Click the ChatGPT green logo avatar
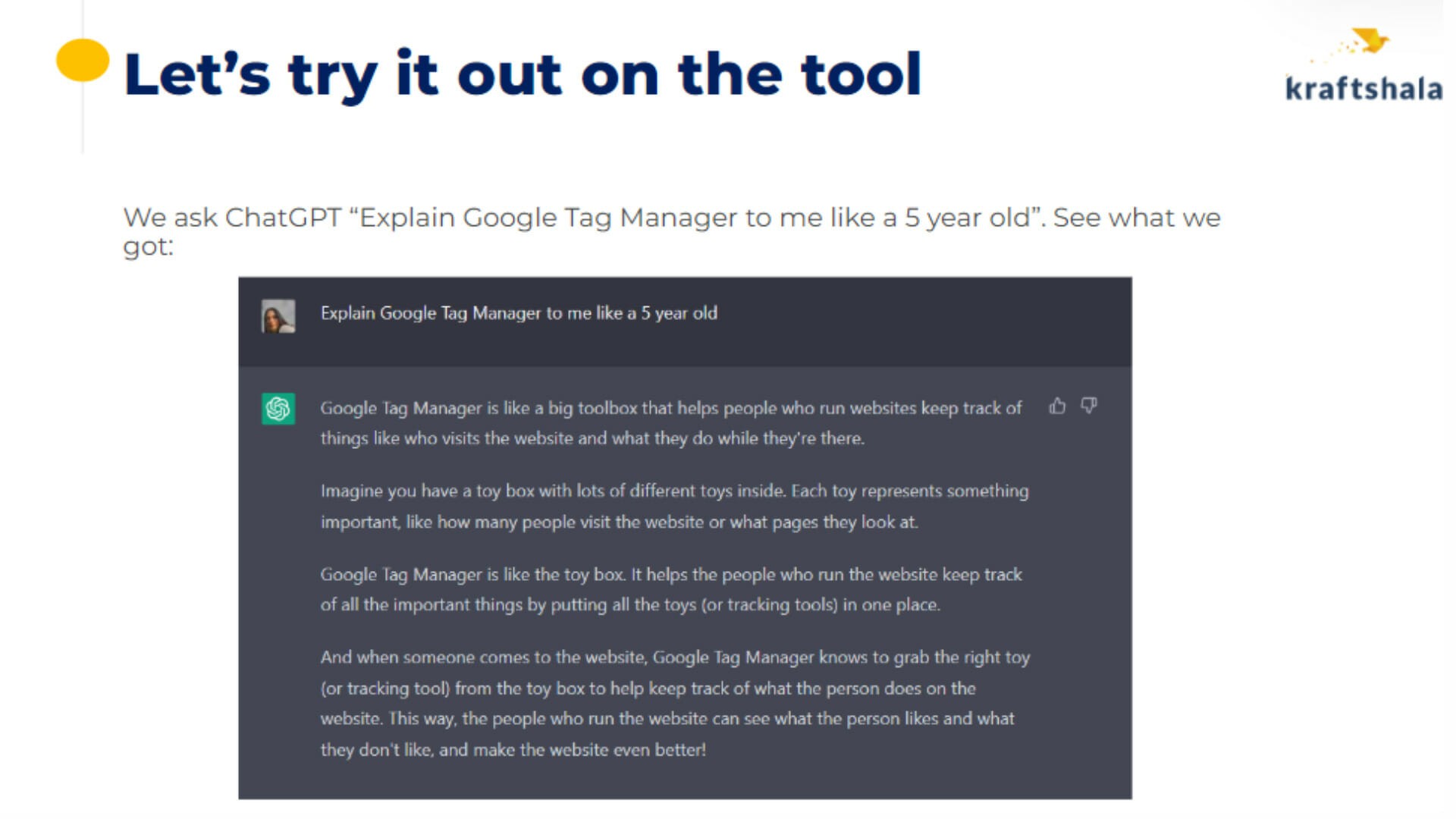Screen dimensions: 1456x819 pyautogui.click(x=278, y=409)
